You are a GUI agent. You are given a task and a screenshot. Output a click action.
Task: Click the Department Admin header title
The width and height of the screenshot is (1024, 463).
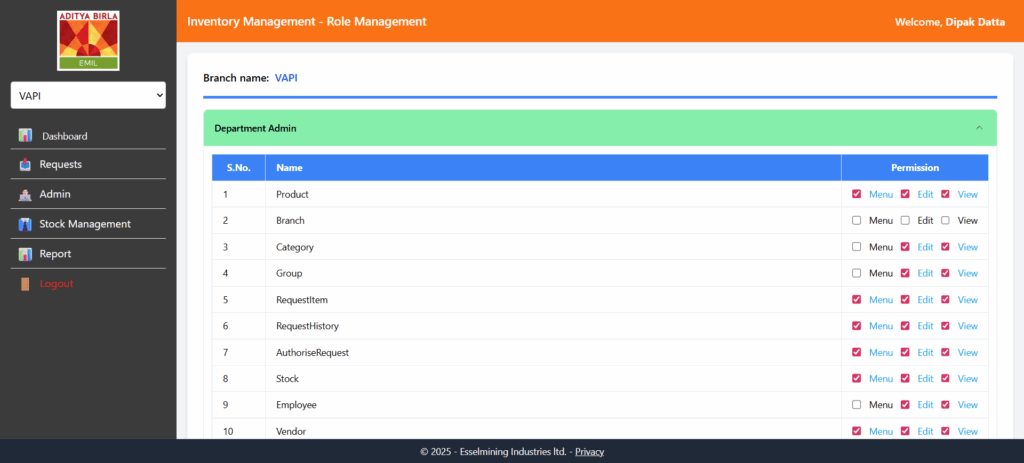coord(255,128)
